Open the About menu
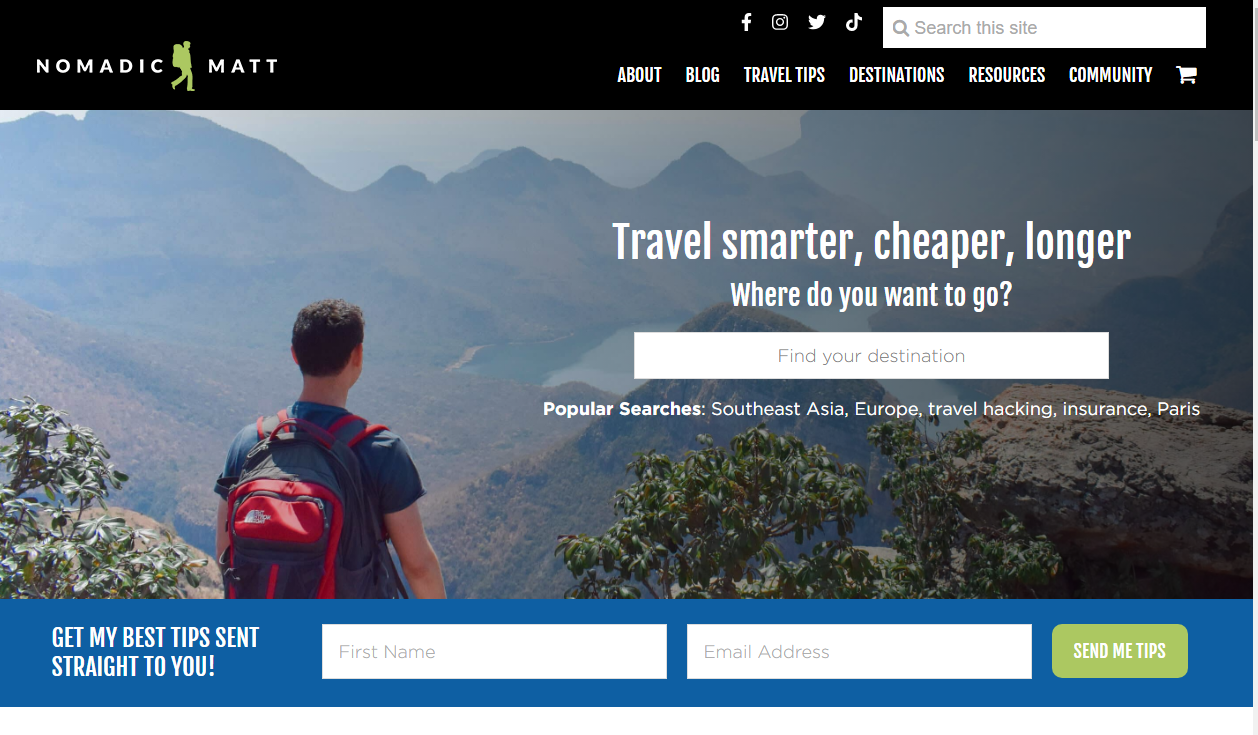Image resolution: width=1258 pixels, height=735 pixels. 639,75
